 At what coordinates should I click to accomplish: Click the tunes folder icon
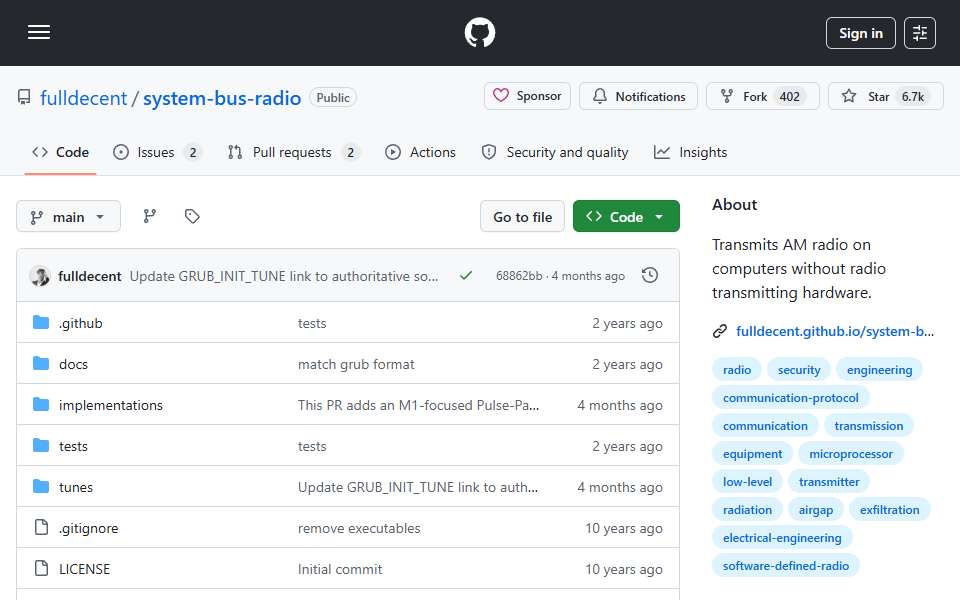pyautogui.click(x=41, y=487)
